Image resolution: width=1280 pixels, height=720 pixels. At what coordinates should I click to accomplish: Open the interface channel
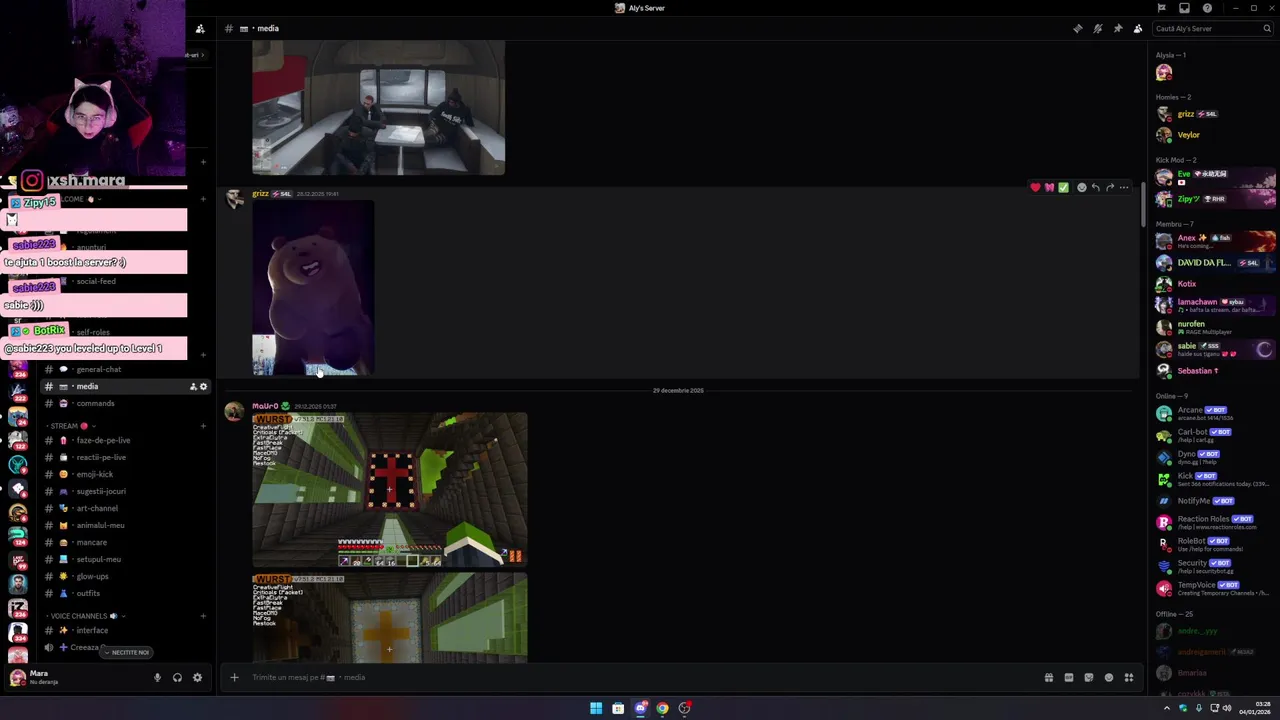125,630
